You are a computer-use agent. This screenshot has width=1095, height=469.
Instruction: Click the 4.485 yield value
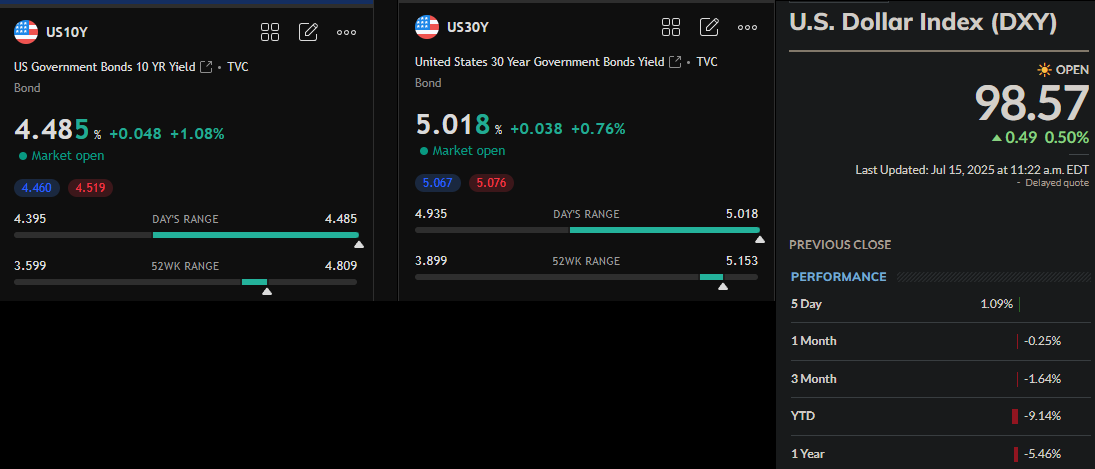(52, 130)
